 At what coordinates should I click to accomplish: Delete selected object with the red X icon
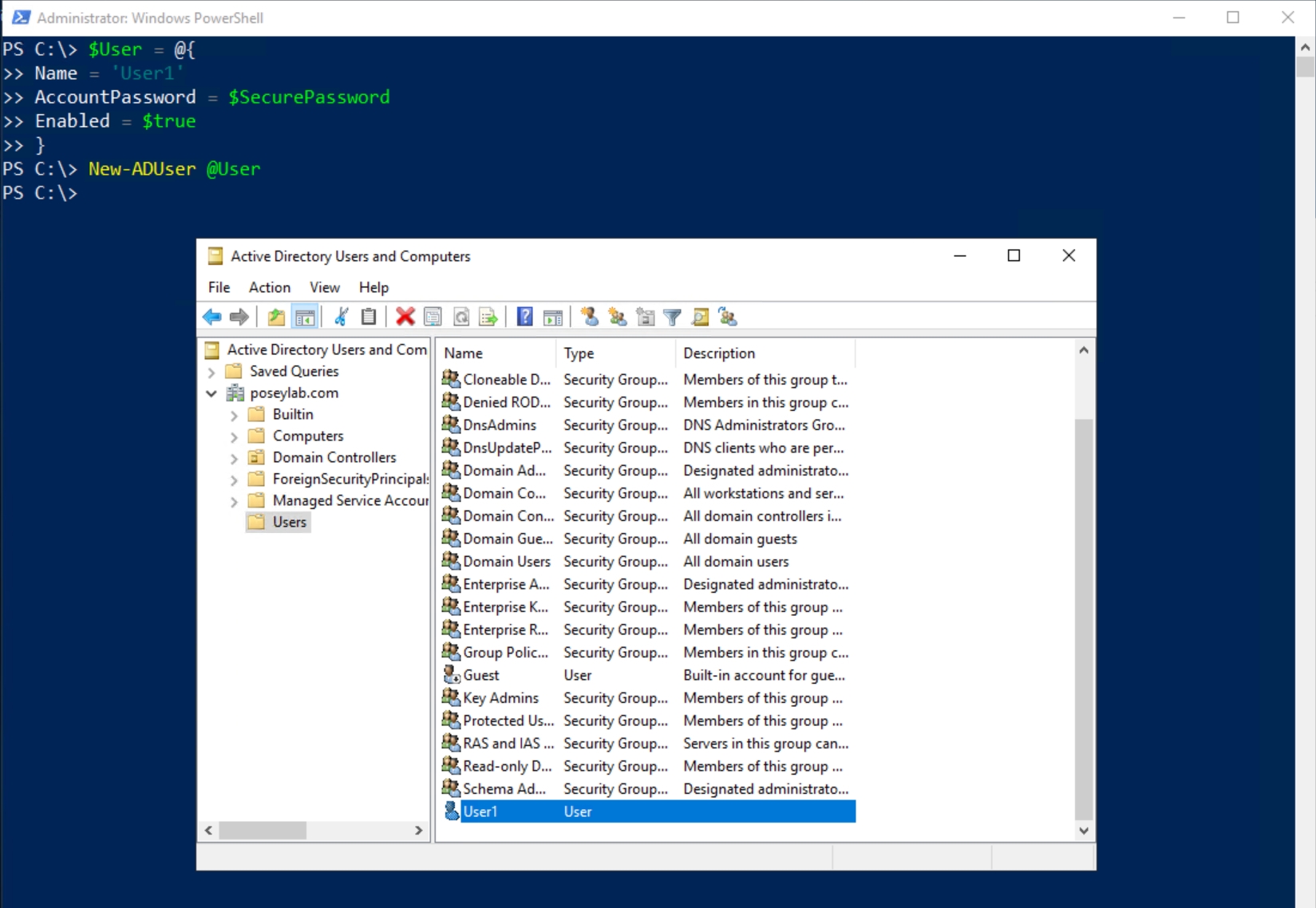click(405, 317)
